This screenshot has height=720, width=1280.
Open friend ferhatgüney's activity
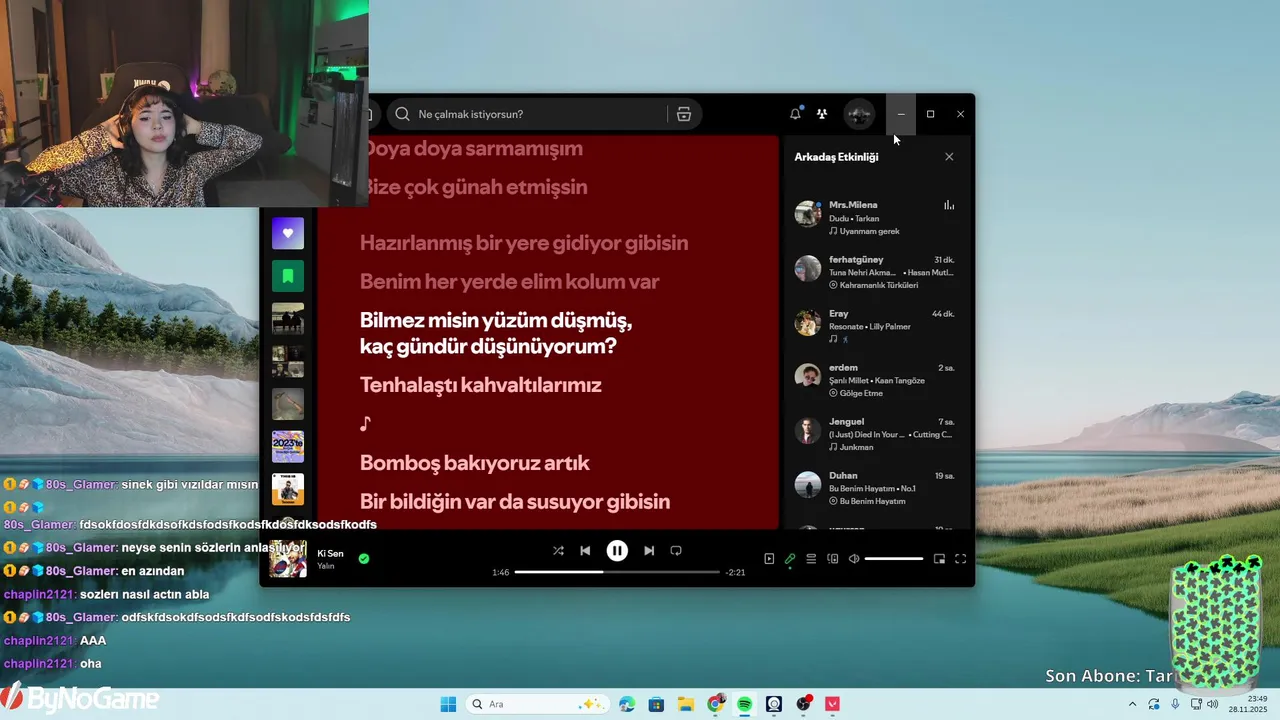[x=875, y=271]
